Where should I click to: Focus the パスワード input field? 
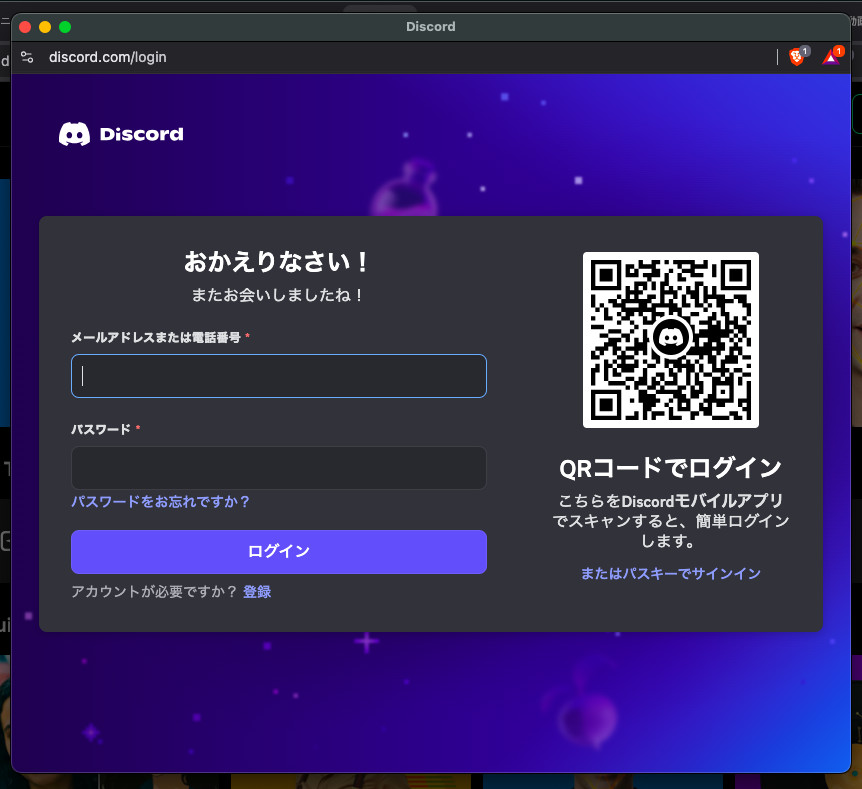(279, 468)
